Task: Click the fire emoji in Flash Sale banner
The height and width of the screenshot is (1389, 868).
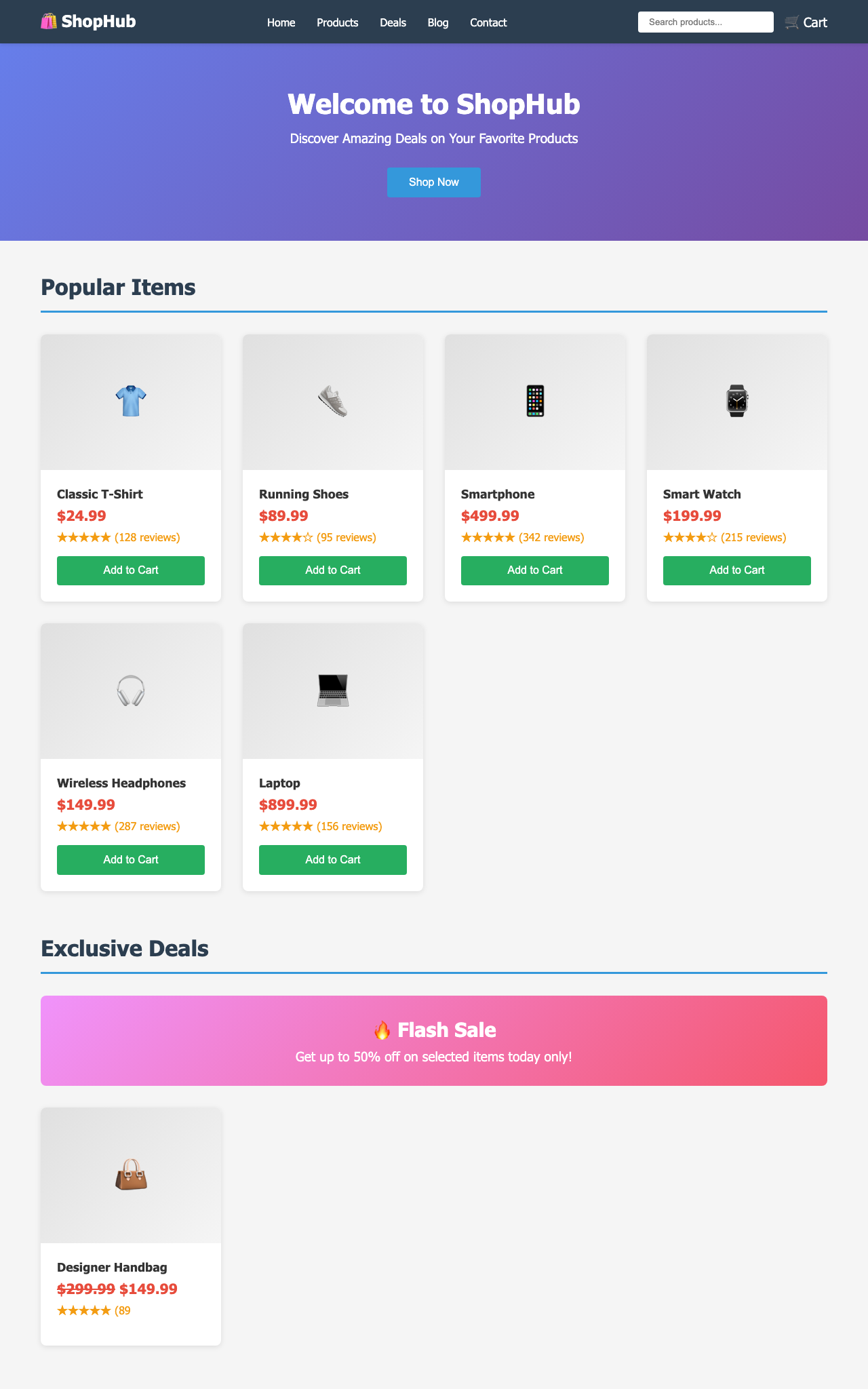Action: click(x=382, y=1030)
